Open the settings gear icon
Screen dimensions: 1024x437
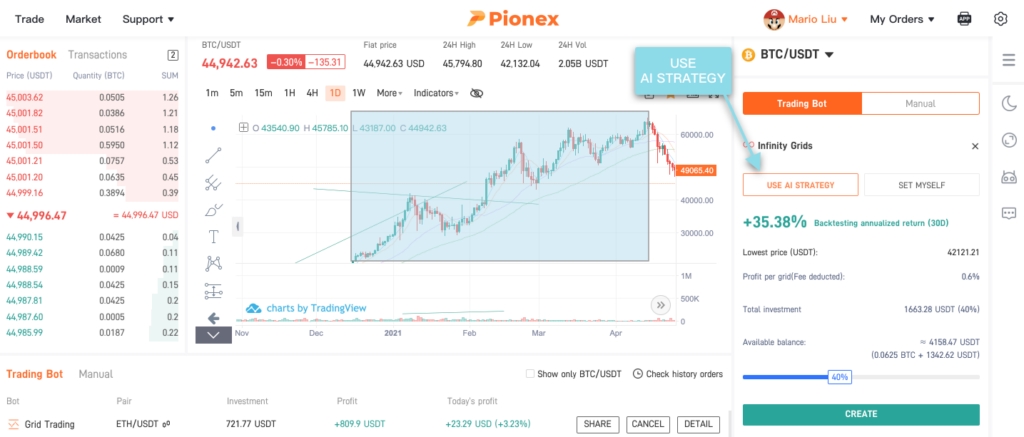tap(1001, 19)
